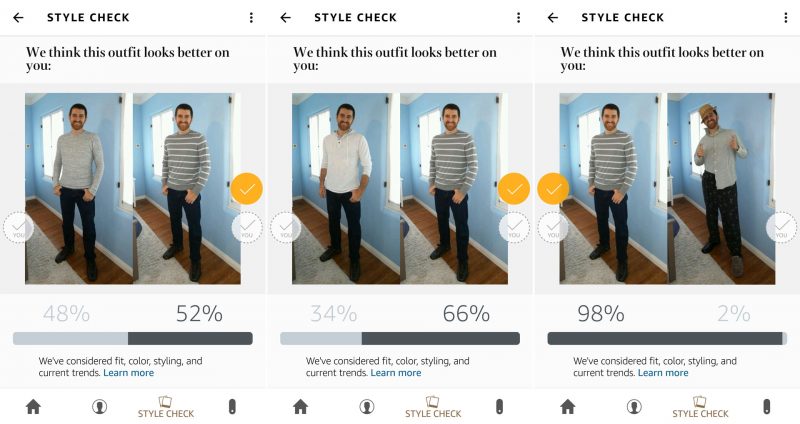Open three-dot menu on rightmost screen
The height and width of the screenshot is (424, 800).
tap(786, 18)
